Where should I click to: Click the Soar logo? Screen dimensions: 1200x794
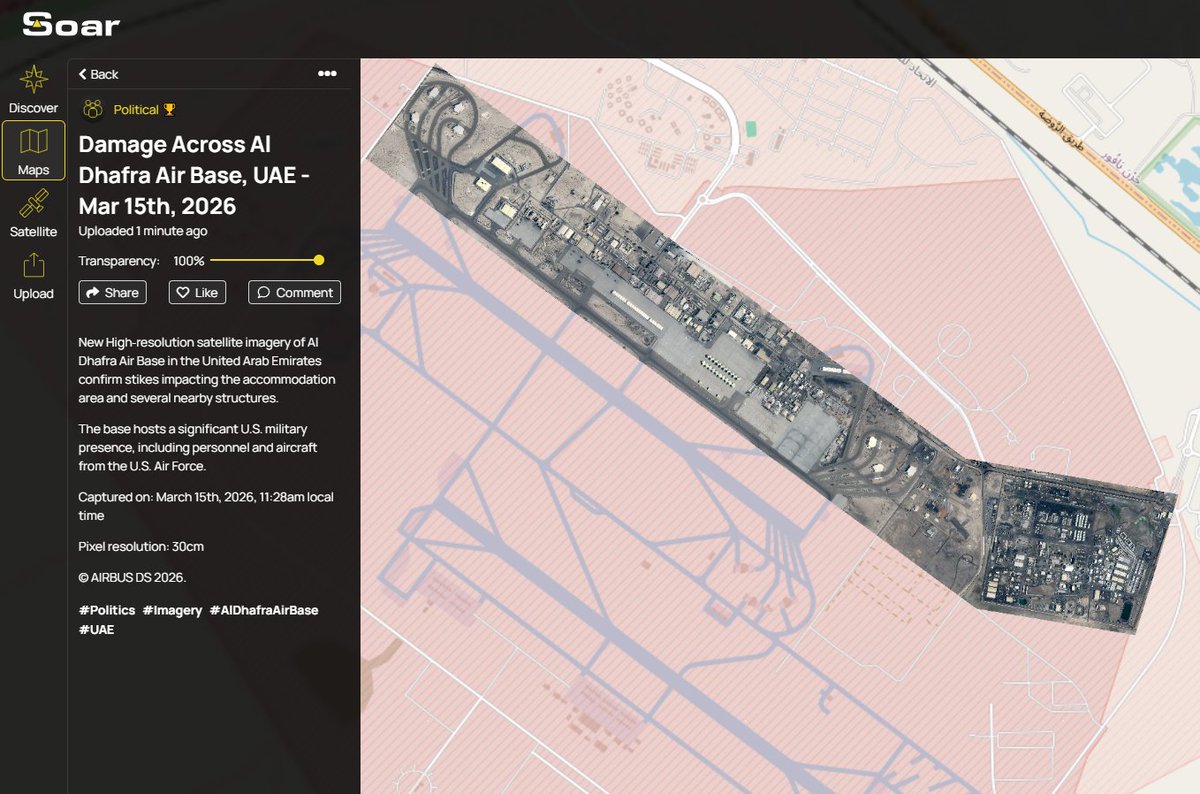[71, 24]
